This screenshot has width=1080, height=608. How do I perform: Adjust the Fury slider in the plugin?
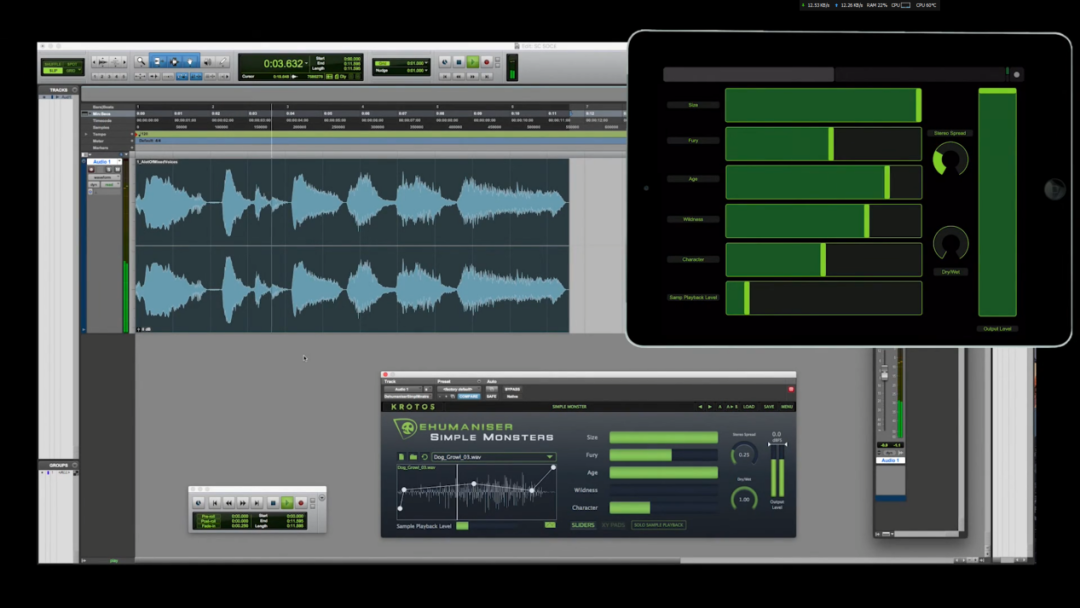[663, 455]
